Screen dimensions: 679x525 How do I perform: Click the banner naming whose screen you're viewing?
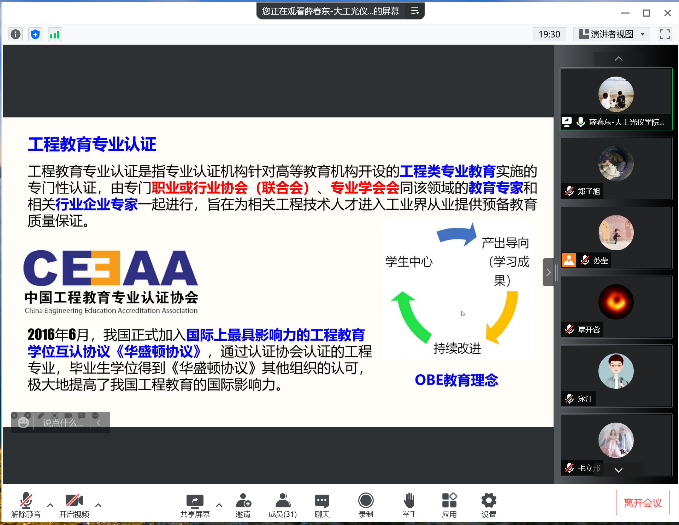point(331,11)
